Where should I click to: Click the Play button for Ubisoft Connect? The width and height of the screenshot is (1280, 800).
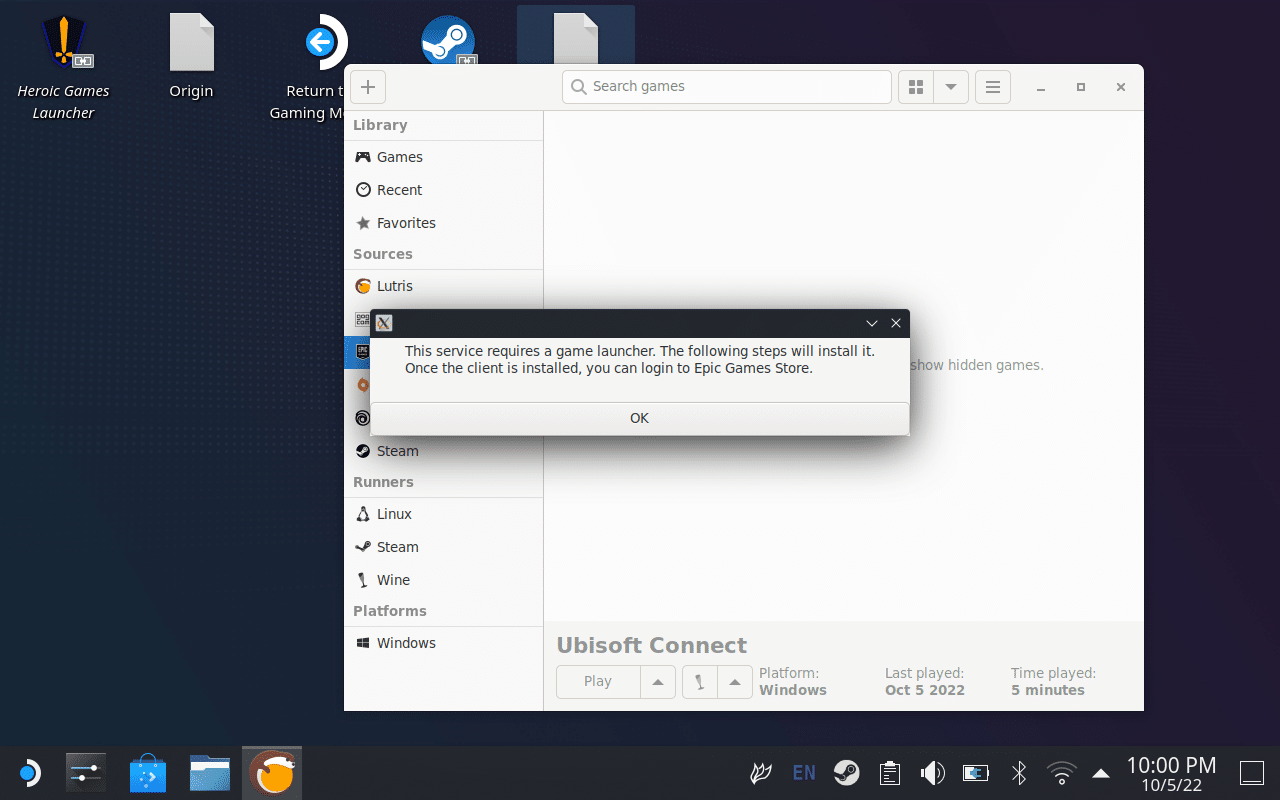(x=598, y=682)
